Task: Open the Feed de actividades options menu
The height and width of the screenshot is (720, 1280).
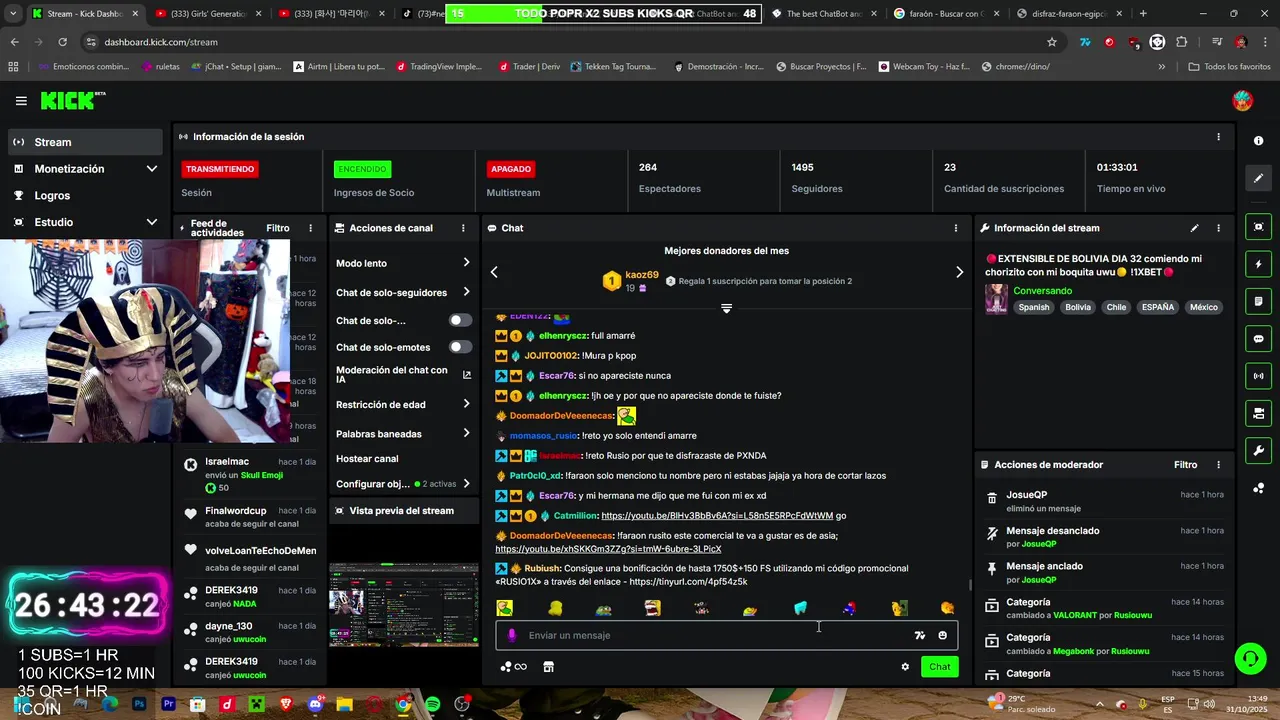Action: click(x=310, y=228)
